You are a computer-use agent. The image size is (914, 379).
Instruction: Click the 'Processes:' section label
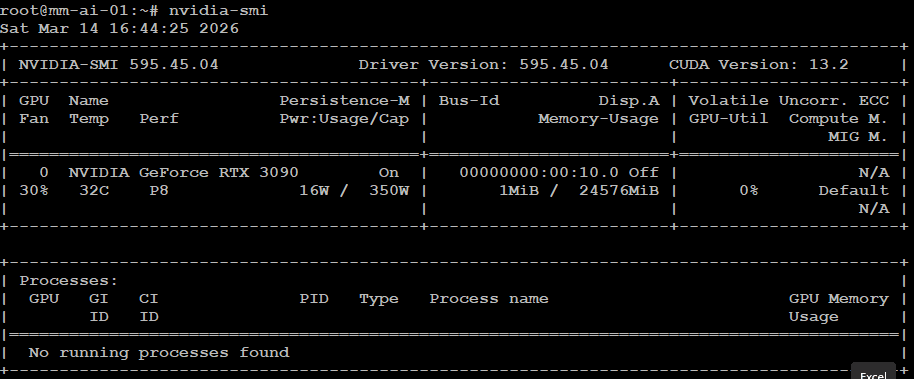coord(69,280)
